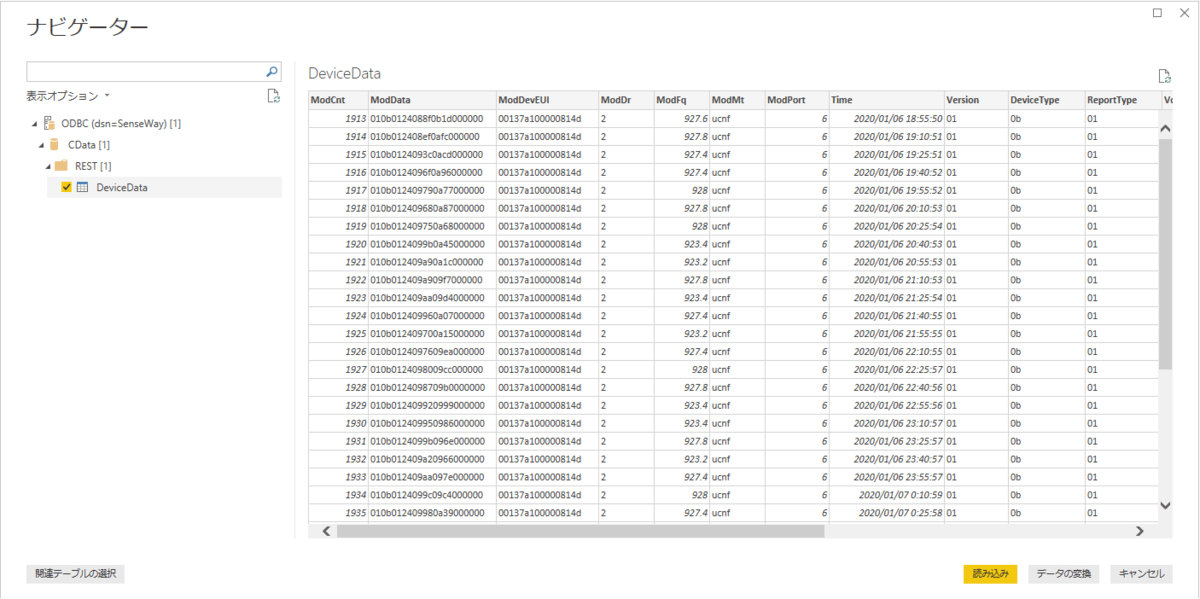
Task: Click the ReportType column header
Action: click(x=1123, y=100)
